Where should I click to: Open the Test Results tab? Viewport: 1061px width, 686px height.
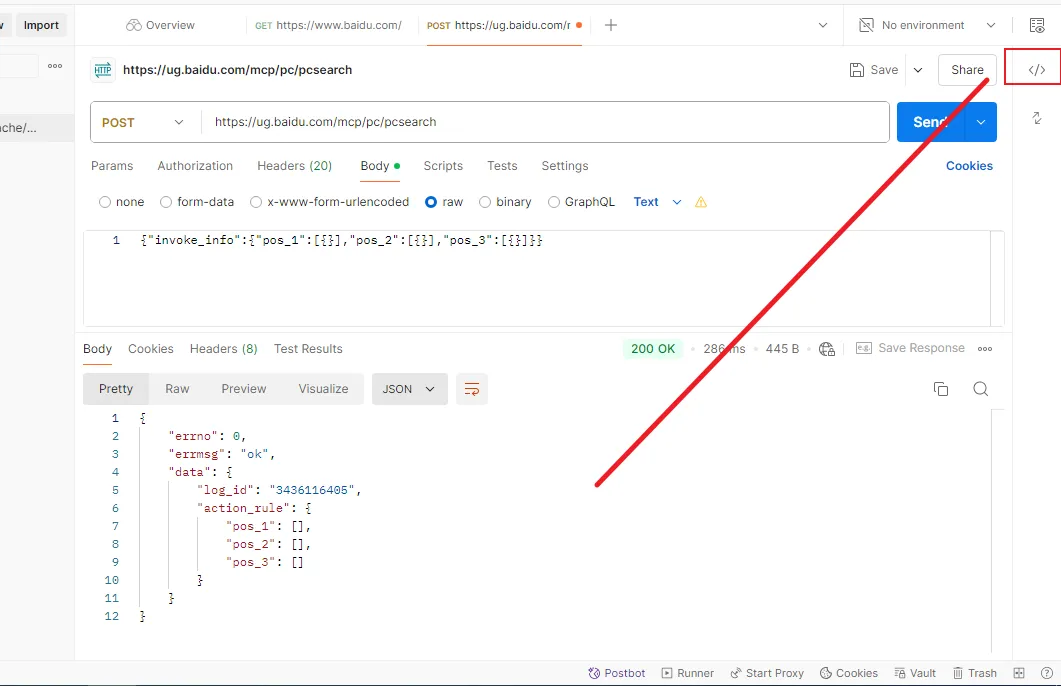tap(308, 349)
